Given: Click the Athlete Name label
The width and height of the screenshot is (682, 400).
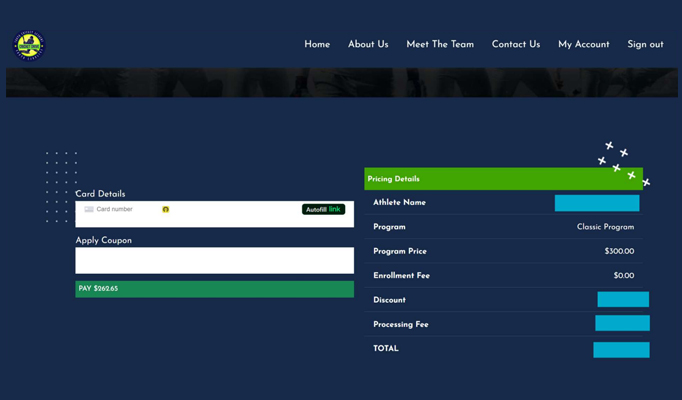Looking at the screenshot, I should pos(399,203).
